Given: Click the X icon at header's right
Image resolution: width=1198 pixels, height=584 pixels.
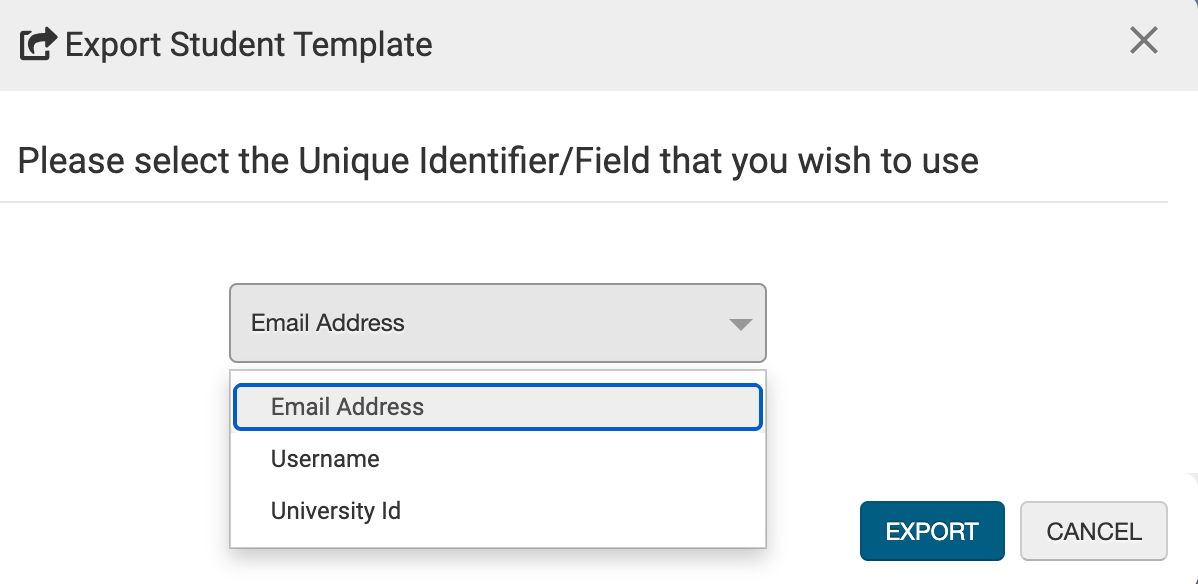Looking at the screenshot, I should pos(1143,41).
